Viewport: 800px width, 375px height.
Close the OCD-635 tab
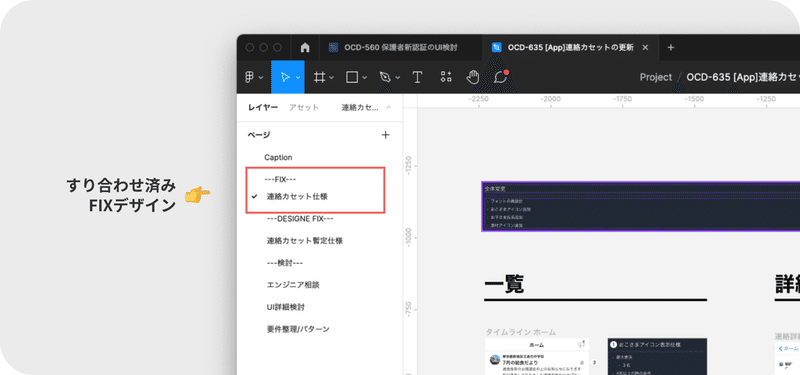click(645, 47)
